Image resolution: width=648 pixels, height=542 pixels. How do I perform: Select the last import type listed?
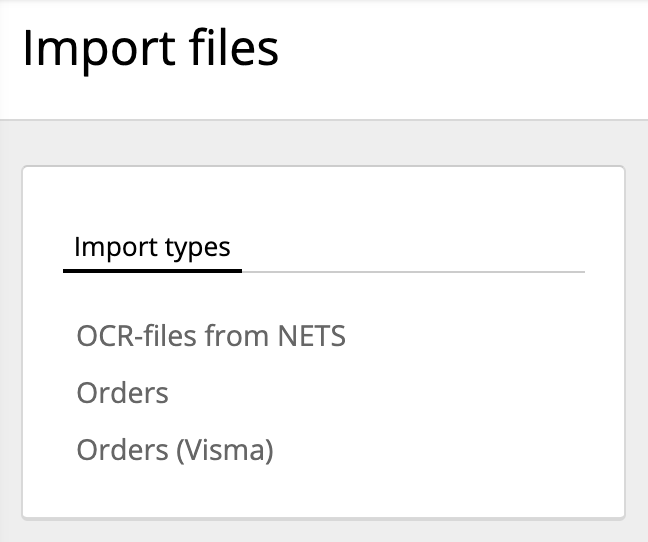(175, 451)
